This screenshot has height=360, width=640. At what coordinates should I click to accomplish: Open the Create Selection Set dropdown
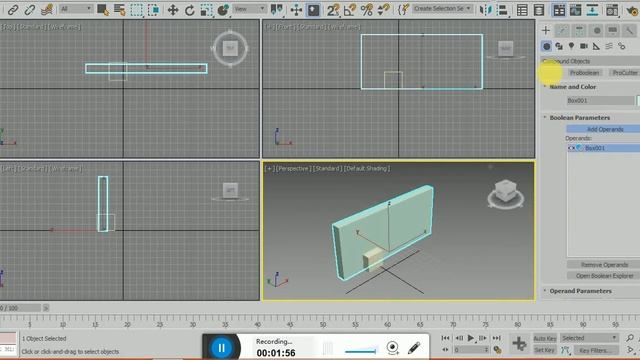pos(442,9)
